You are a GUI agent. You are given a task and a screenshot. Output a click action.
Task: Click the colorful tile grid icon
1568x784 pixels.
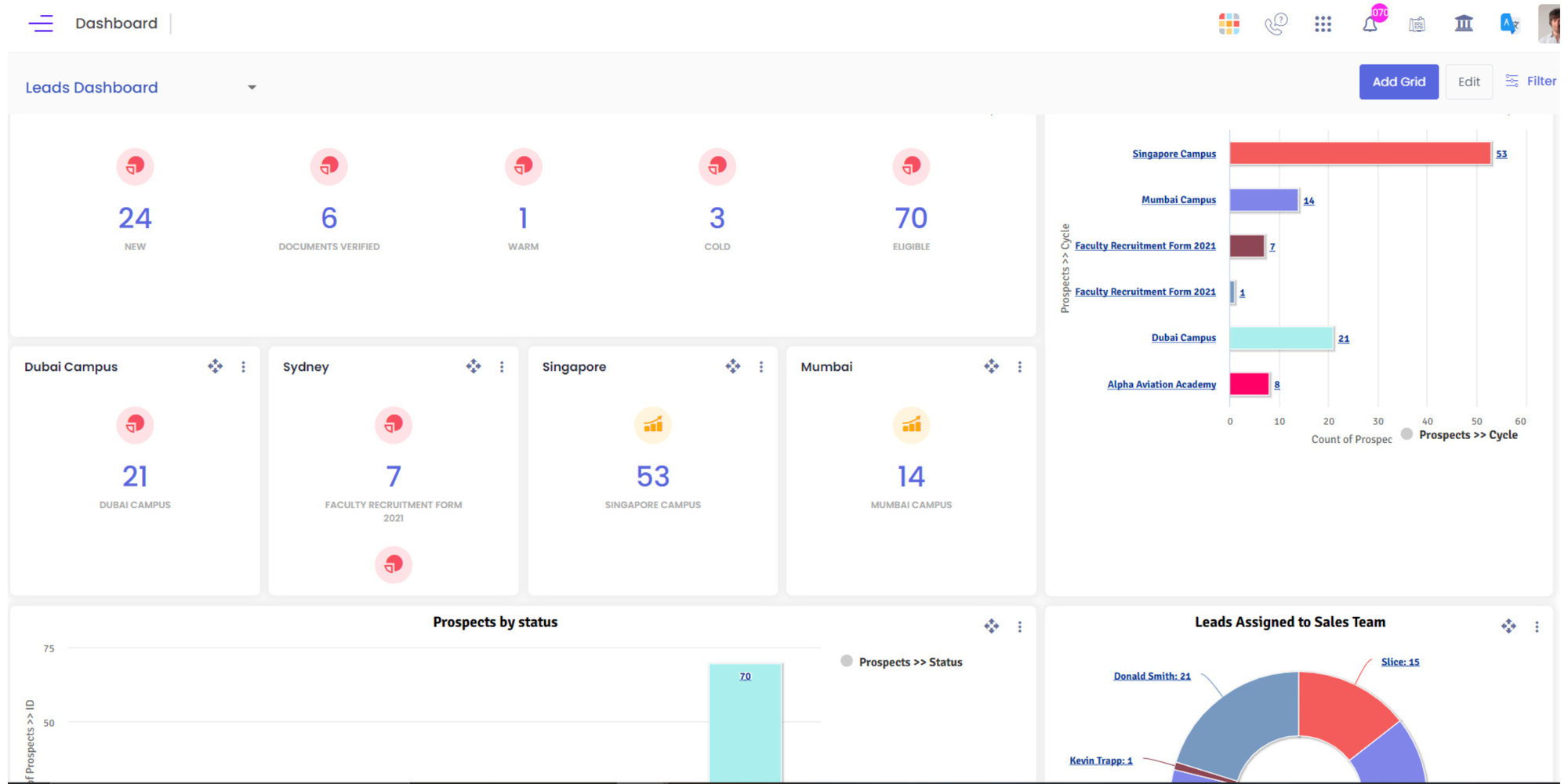1229,24
